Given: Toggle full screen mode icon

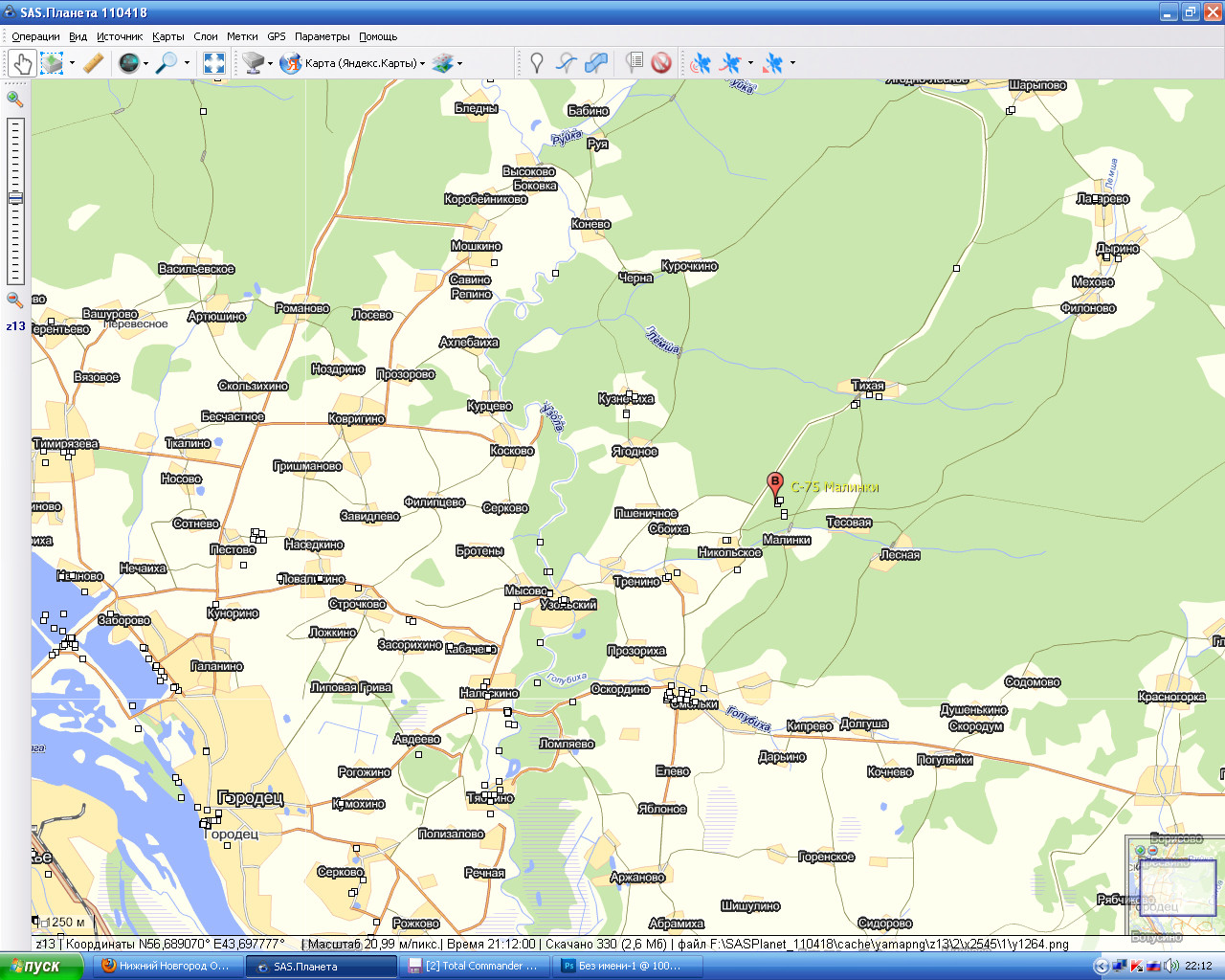Looking at the screenshot, I should coord(214,63).
